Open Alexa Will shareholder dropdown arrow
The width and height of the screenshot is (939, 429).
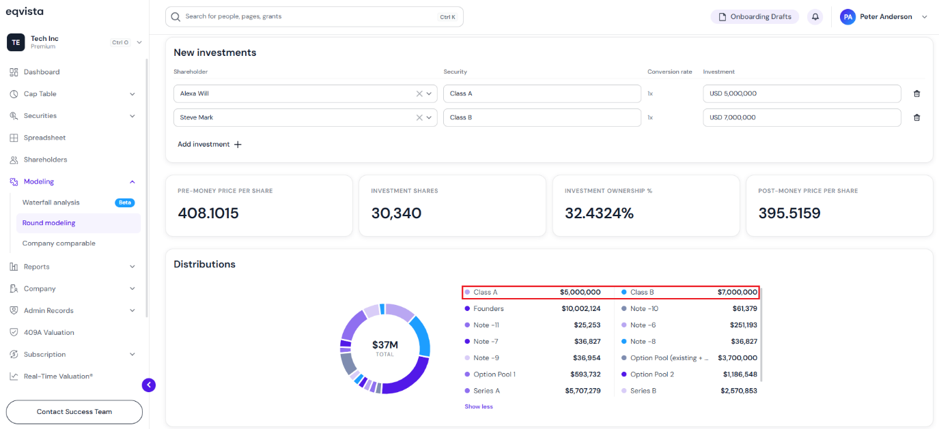429,94
